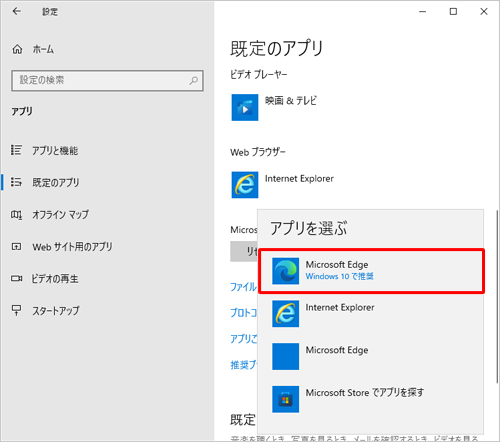Click the アプリご link behind the popup
This screenshot has width=500, height=442.
[243, 339]
